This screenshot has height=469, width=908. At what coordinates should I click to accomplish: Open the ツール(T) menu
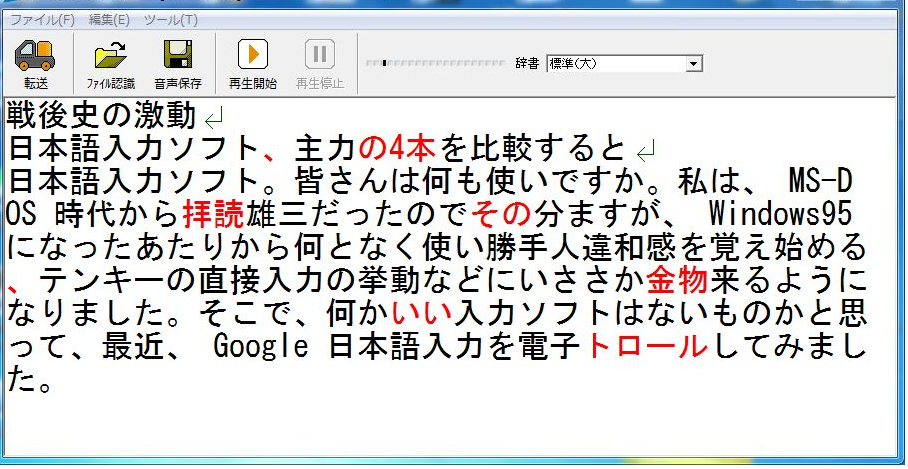point(171,20)
